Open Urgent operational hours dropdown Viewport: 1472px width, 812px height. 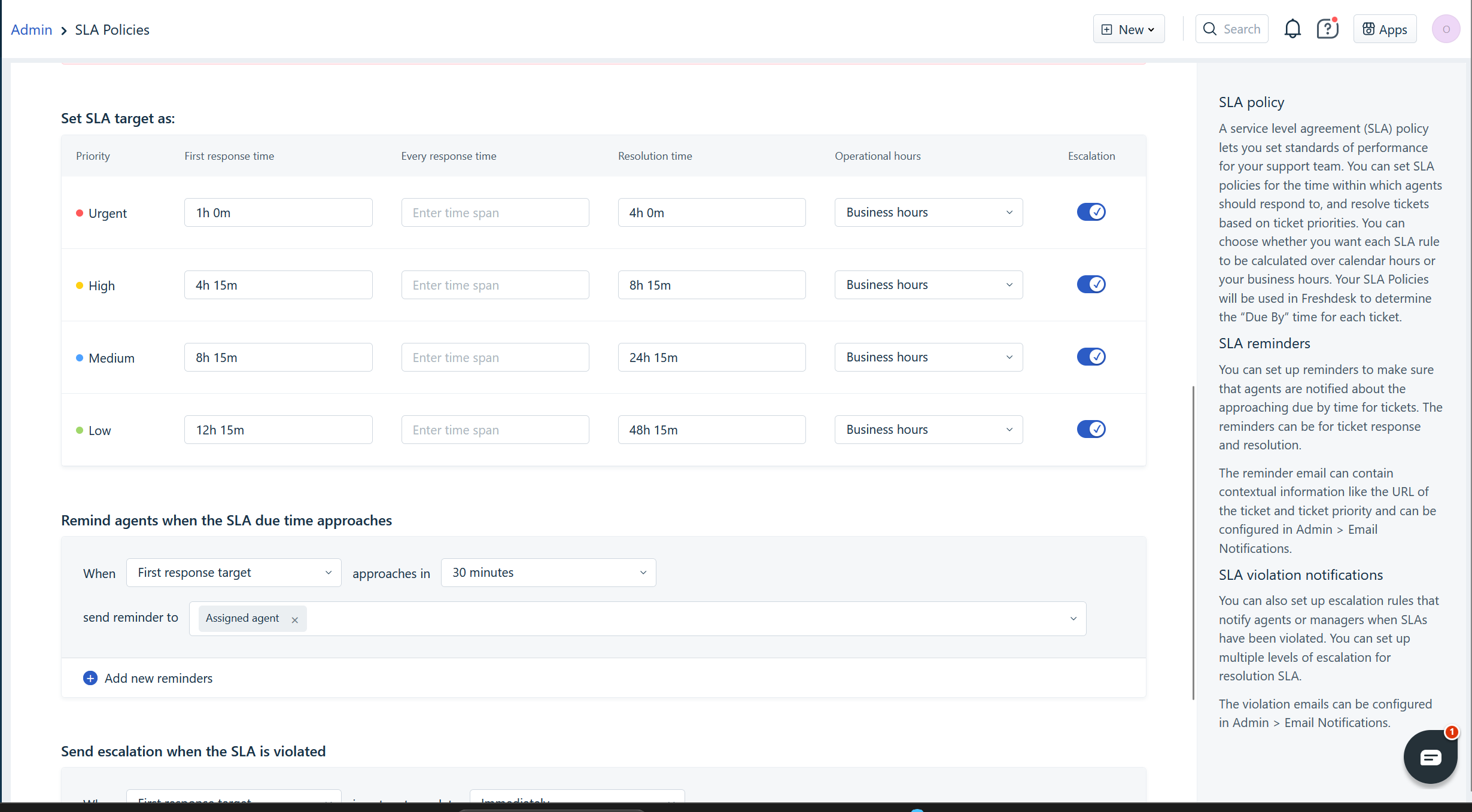click(x=929, y=212)
